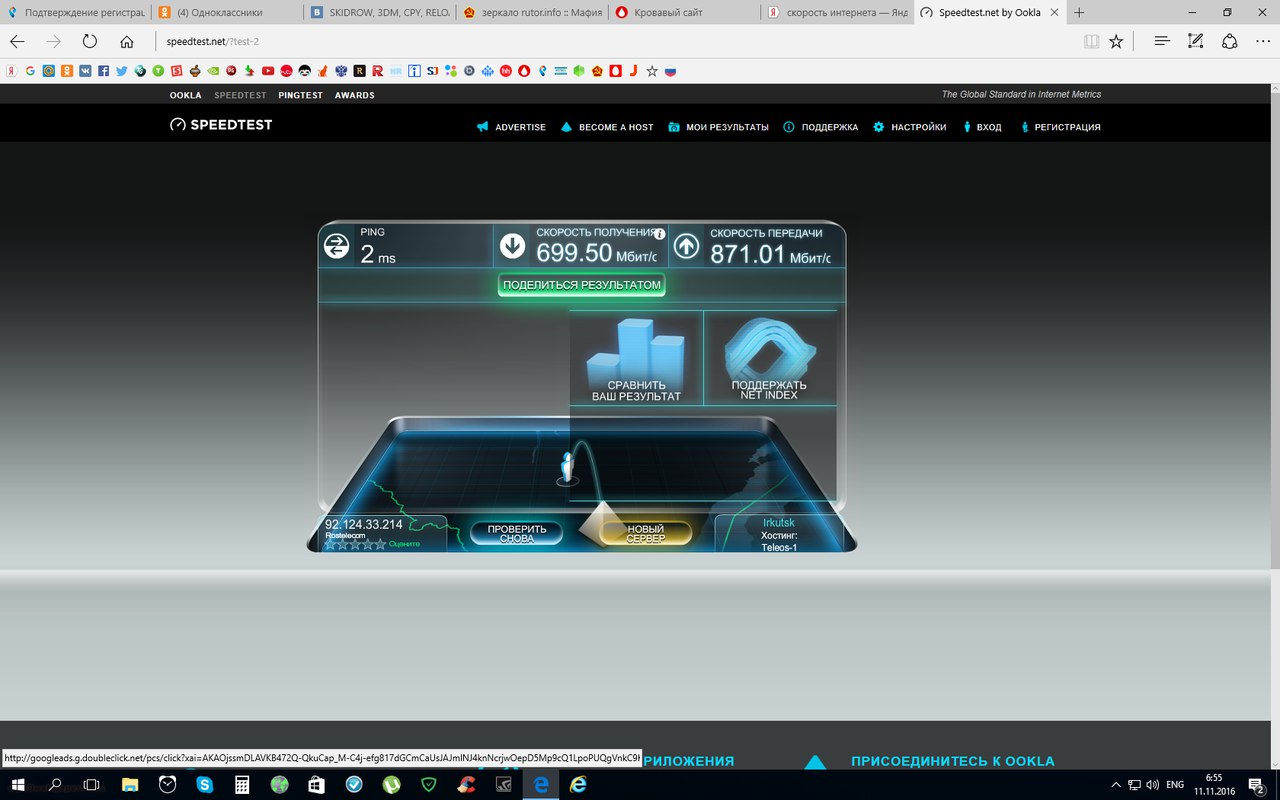The width and height of the screenshot is (1280, 800).
Task: Click the НОВЫЙ СЕРВЕР button
Action: point(646,533)
